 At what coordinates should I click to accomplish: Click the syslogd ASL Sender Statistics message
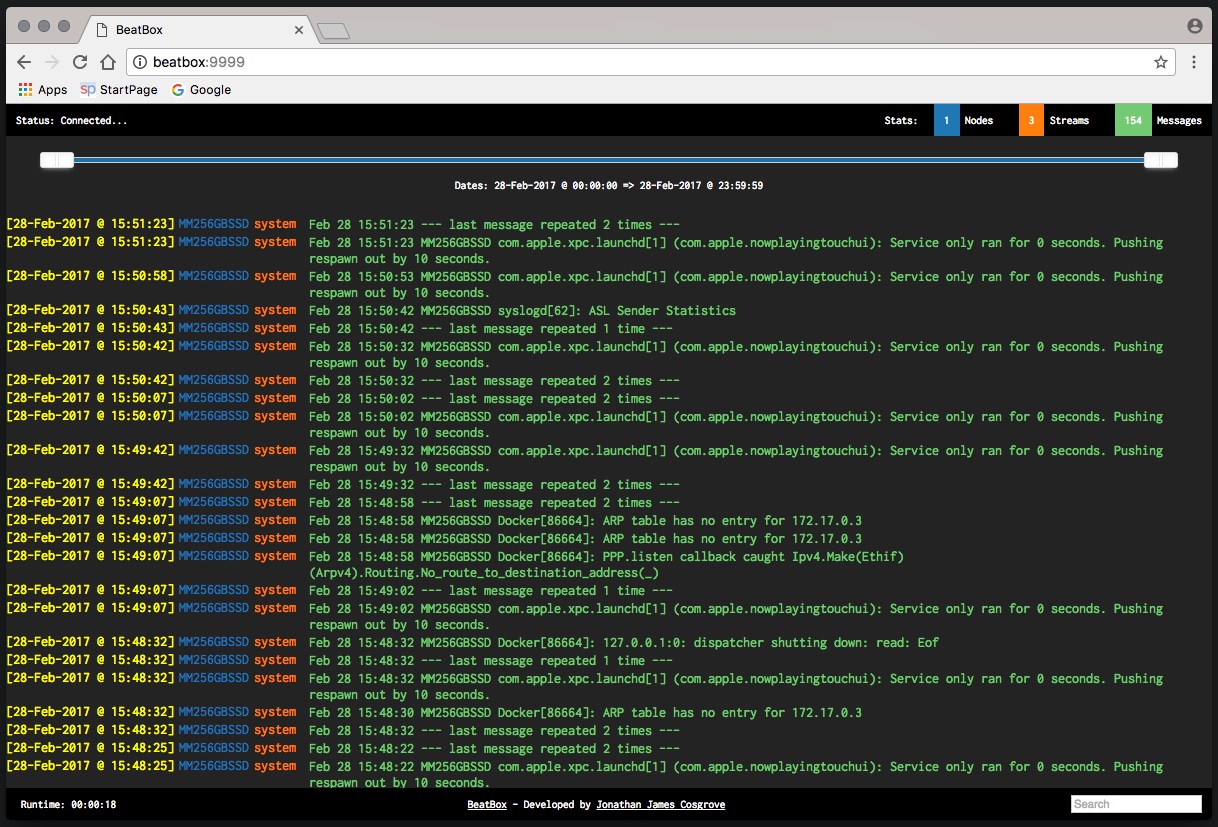coord(522,311)
